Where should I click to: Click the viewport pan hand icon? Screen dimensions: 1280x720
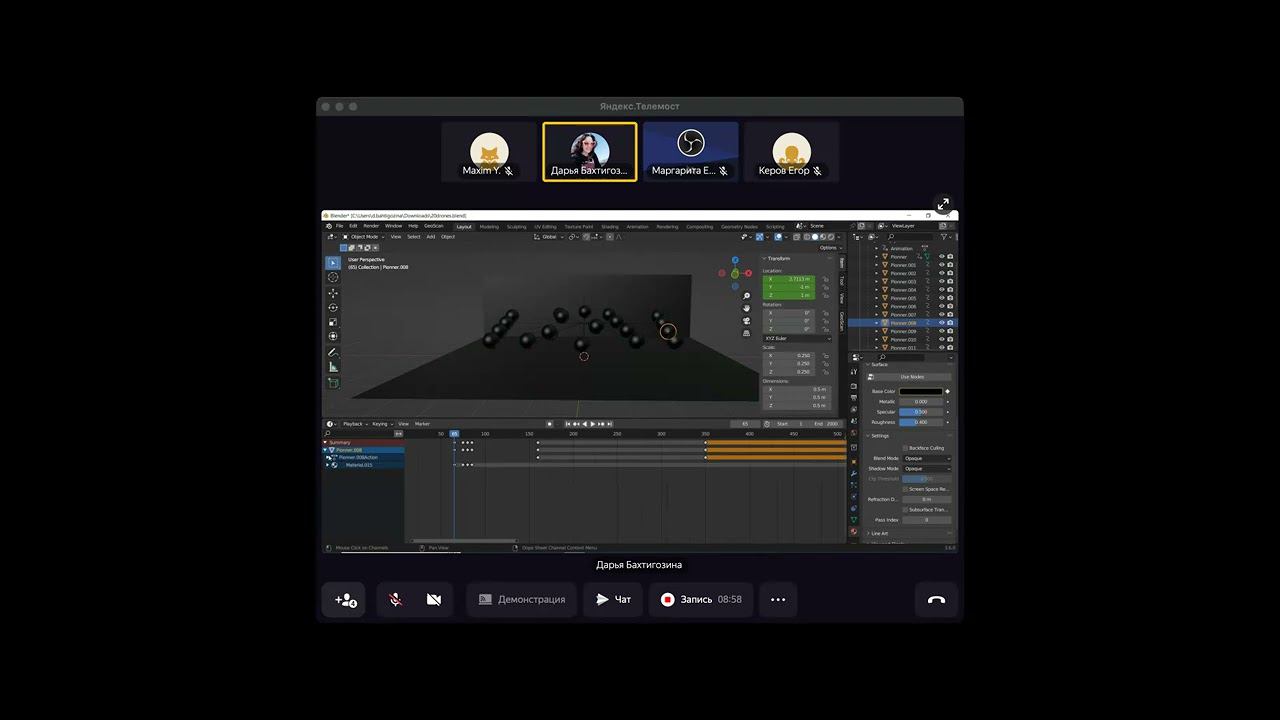point(747,309)
